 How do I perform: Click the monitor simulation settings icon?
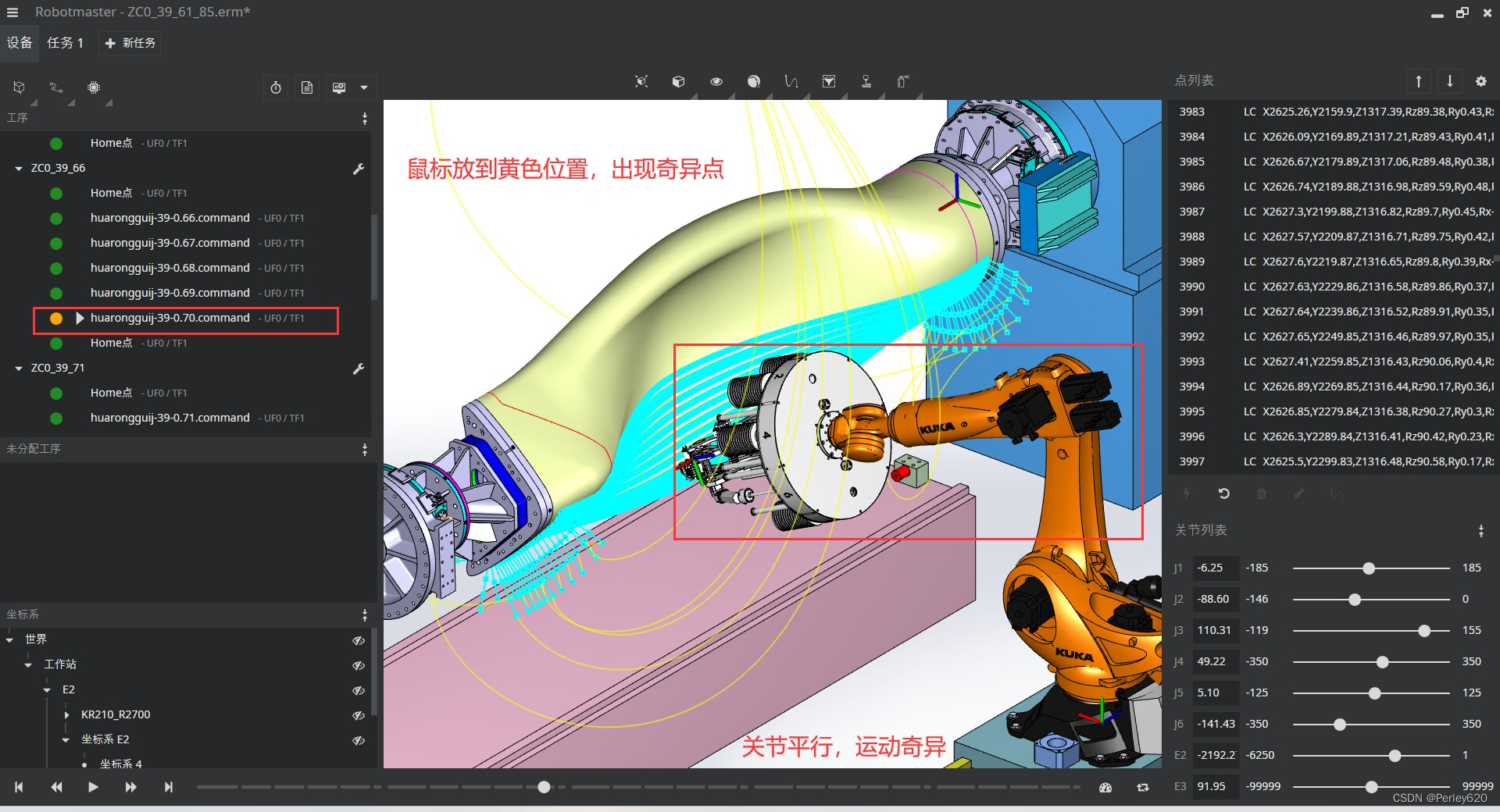click(x=339, y=87)
